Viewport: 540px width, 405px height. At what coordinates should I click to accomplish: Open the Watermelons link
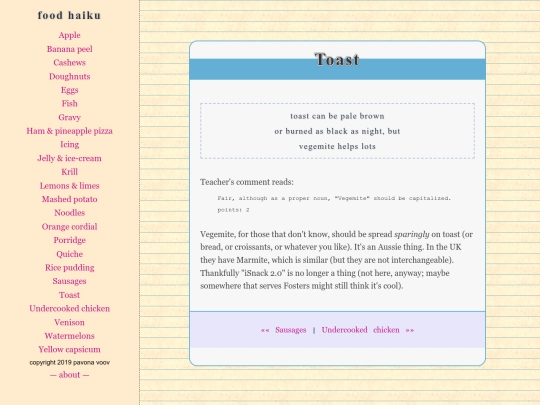pyautogui.click(x=70, y=336)
